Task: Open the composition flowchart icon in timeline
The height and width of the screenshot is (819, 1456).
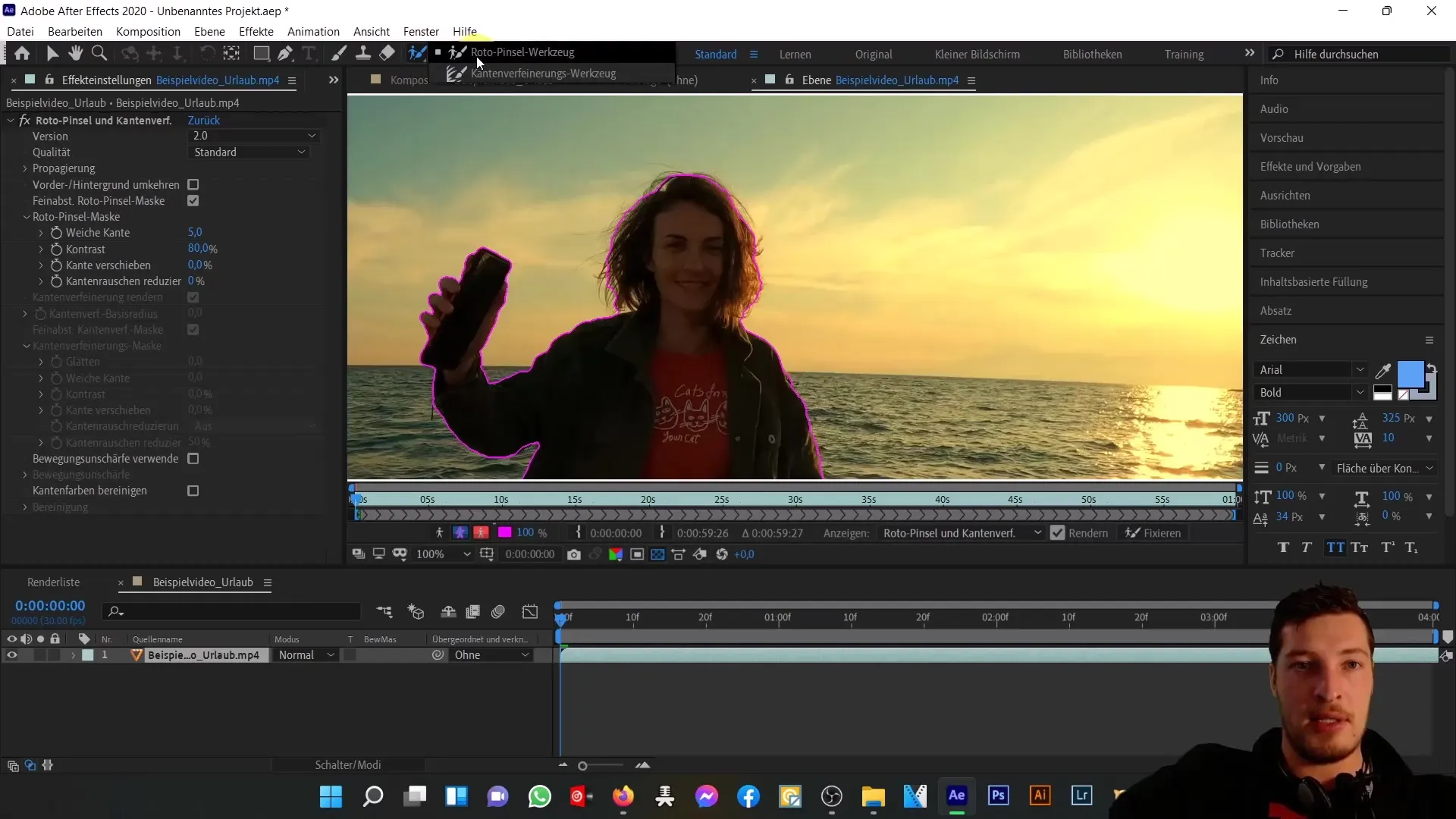Action: 384,612
